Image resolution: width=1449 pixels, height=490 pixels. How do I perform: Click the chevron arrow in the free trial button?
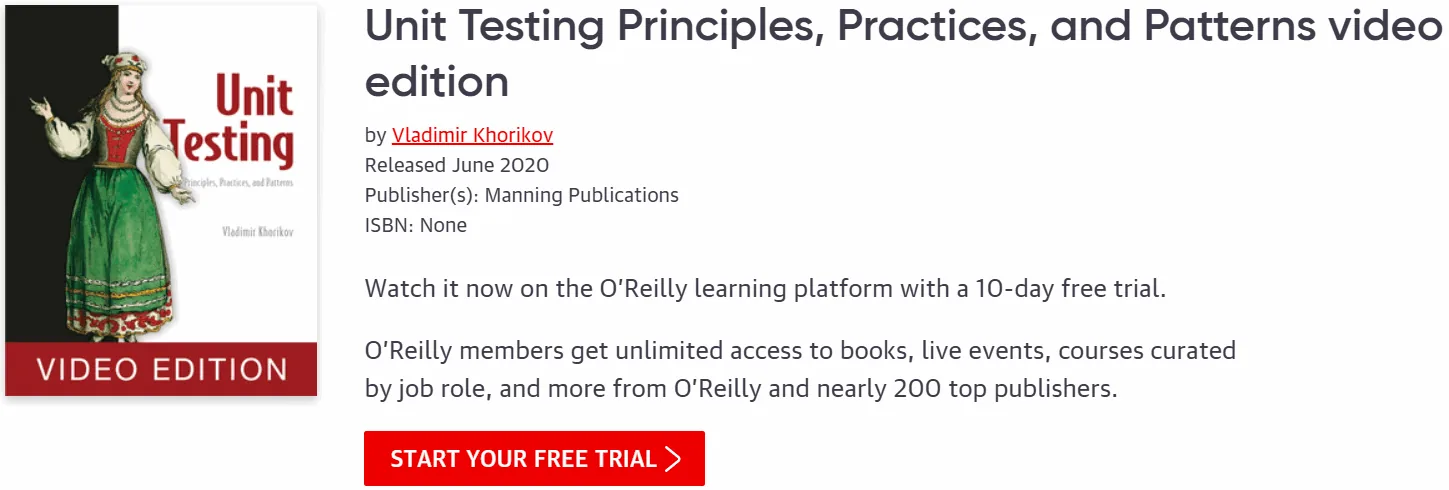coord(673,459)
